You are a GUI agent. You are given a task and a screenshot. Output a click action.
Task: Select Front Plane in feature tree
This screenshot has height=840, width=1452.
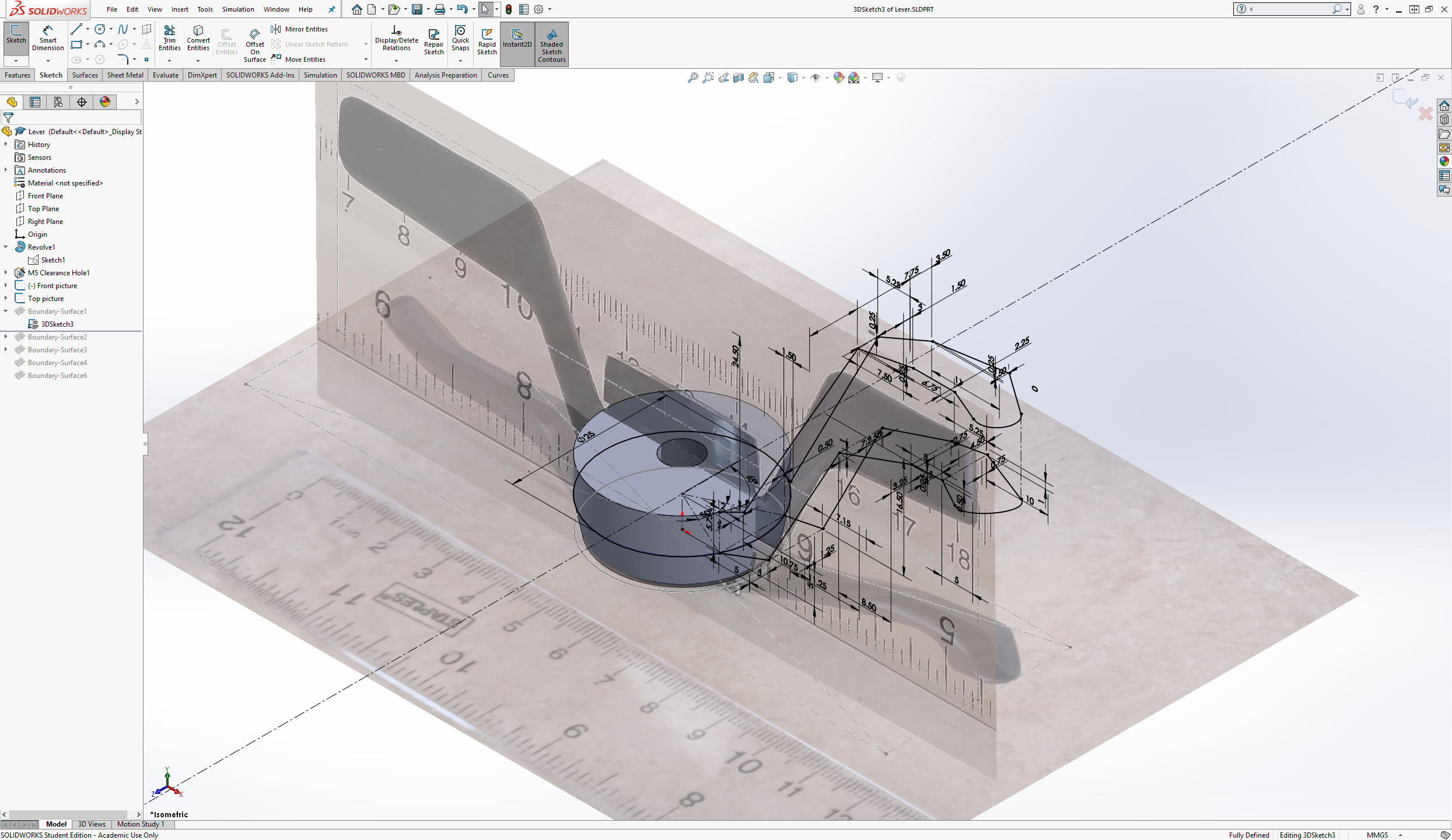46,196
